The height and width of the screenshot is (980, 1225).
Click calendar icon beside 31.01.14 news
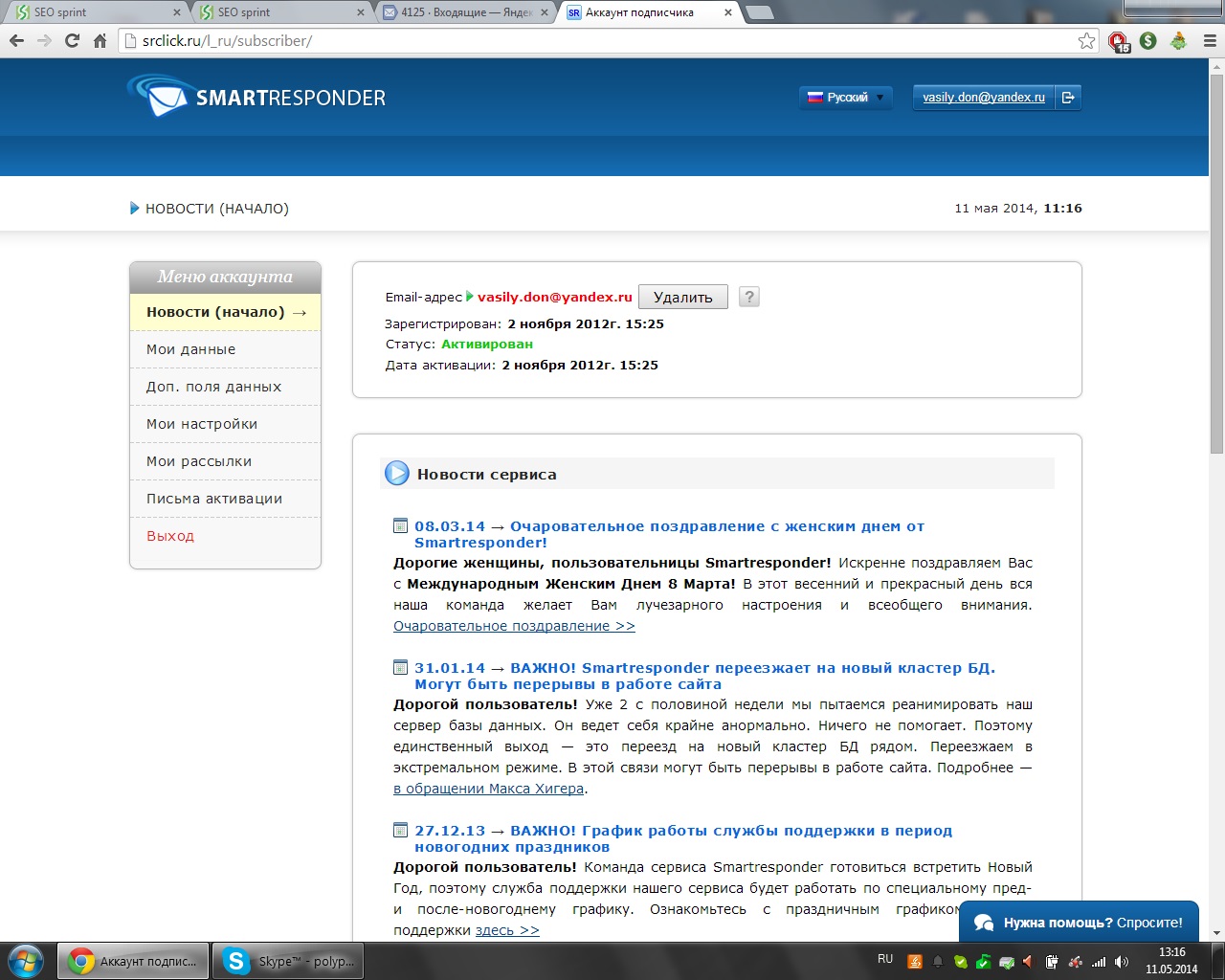click(401, 667)
